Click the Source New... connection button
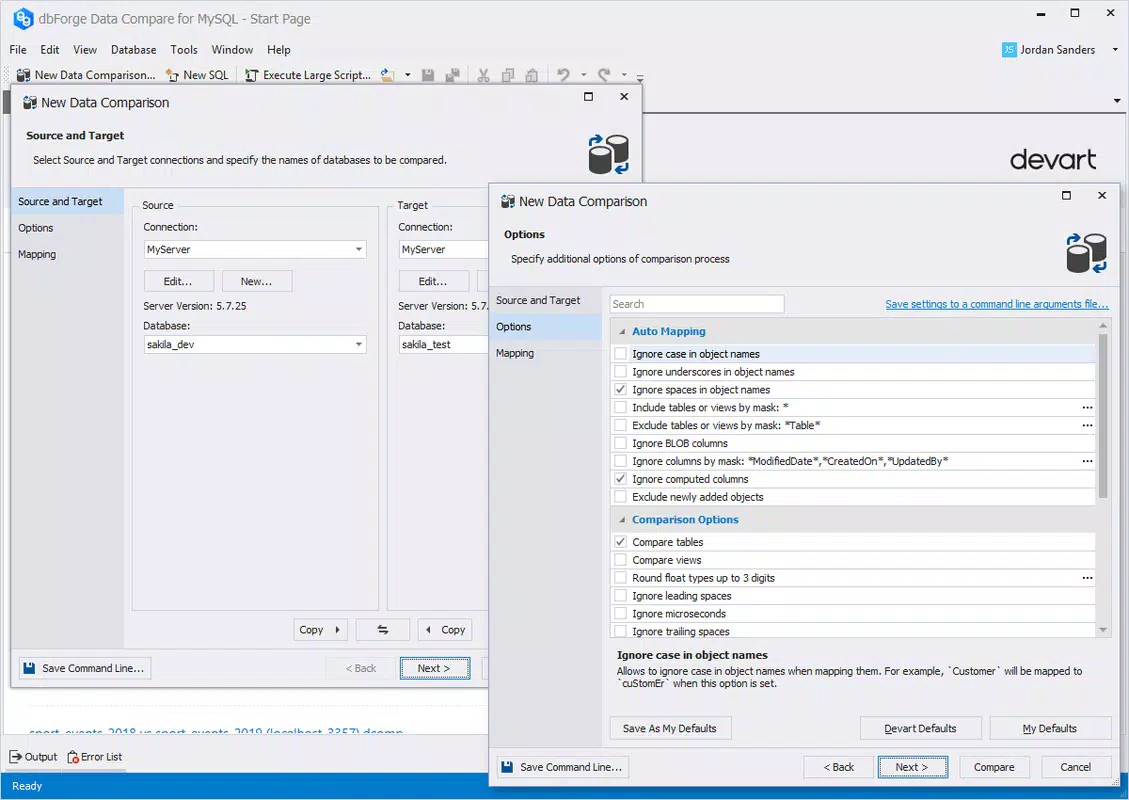Image resolution: width=1129 pixels, height=800 pixels. (x=256, y=281)
